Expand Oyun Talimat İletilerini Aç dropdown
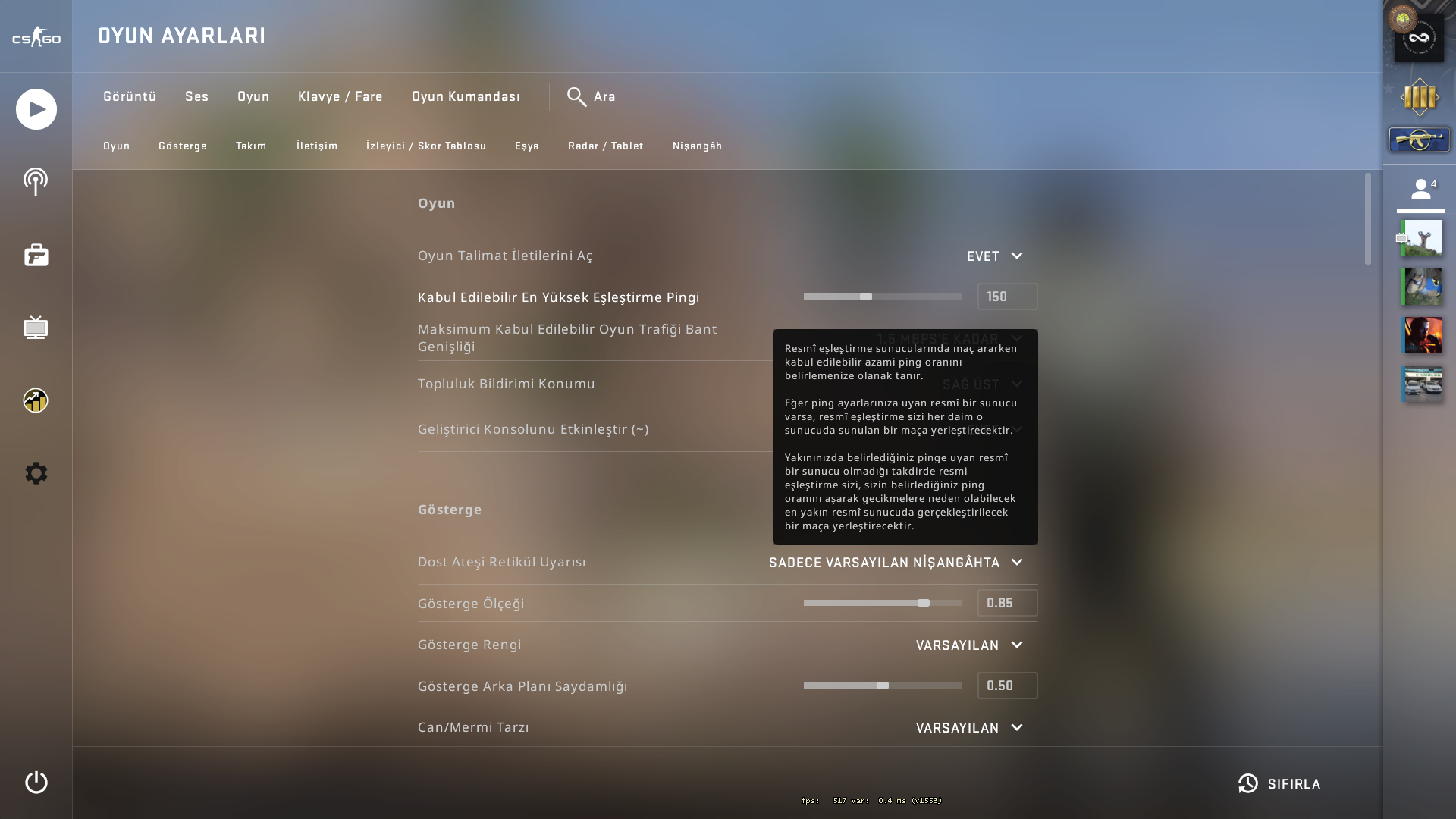Viewport: 1456px width, 819px height. (x=995, y=256)
